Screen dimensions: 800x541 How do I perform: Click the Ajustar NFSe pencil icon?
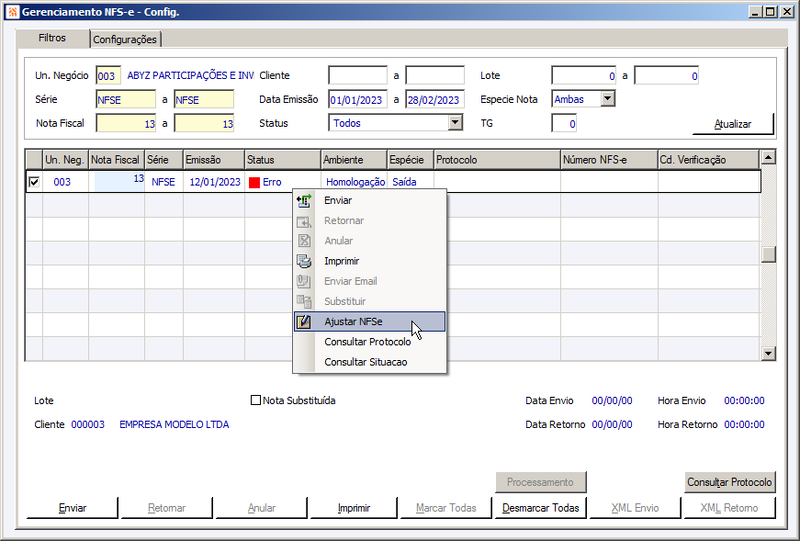coord(304,322)
